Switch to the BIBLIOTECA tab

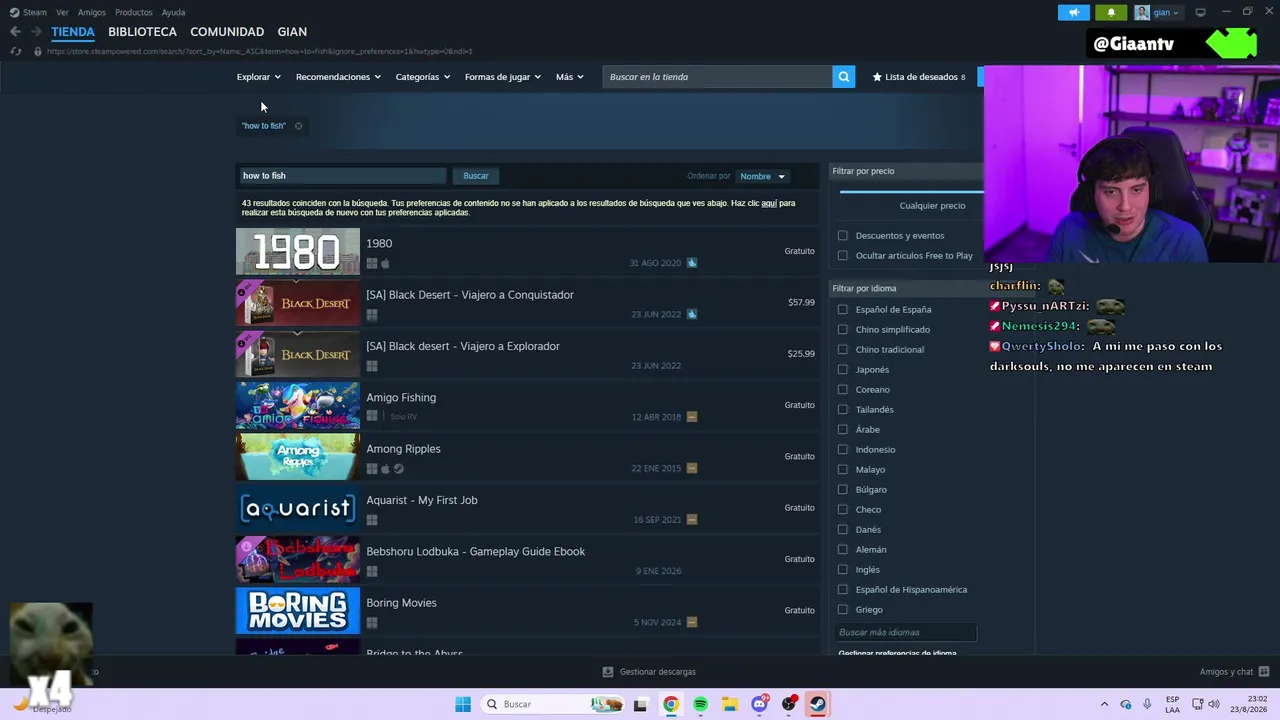pos(142,32)
